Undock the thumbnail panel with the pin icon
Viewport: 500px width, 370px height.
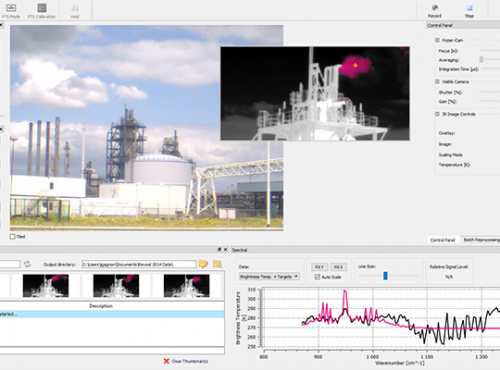(219, 249)
